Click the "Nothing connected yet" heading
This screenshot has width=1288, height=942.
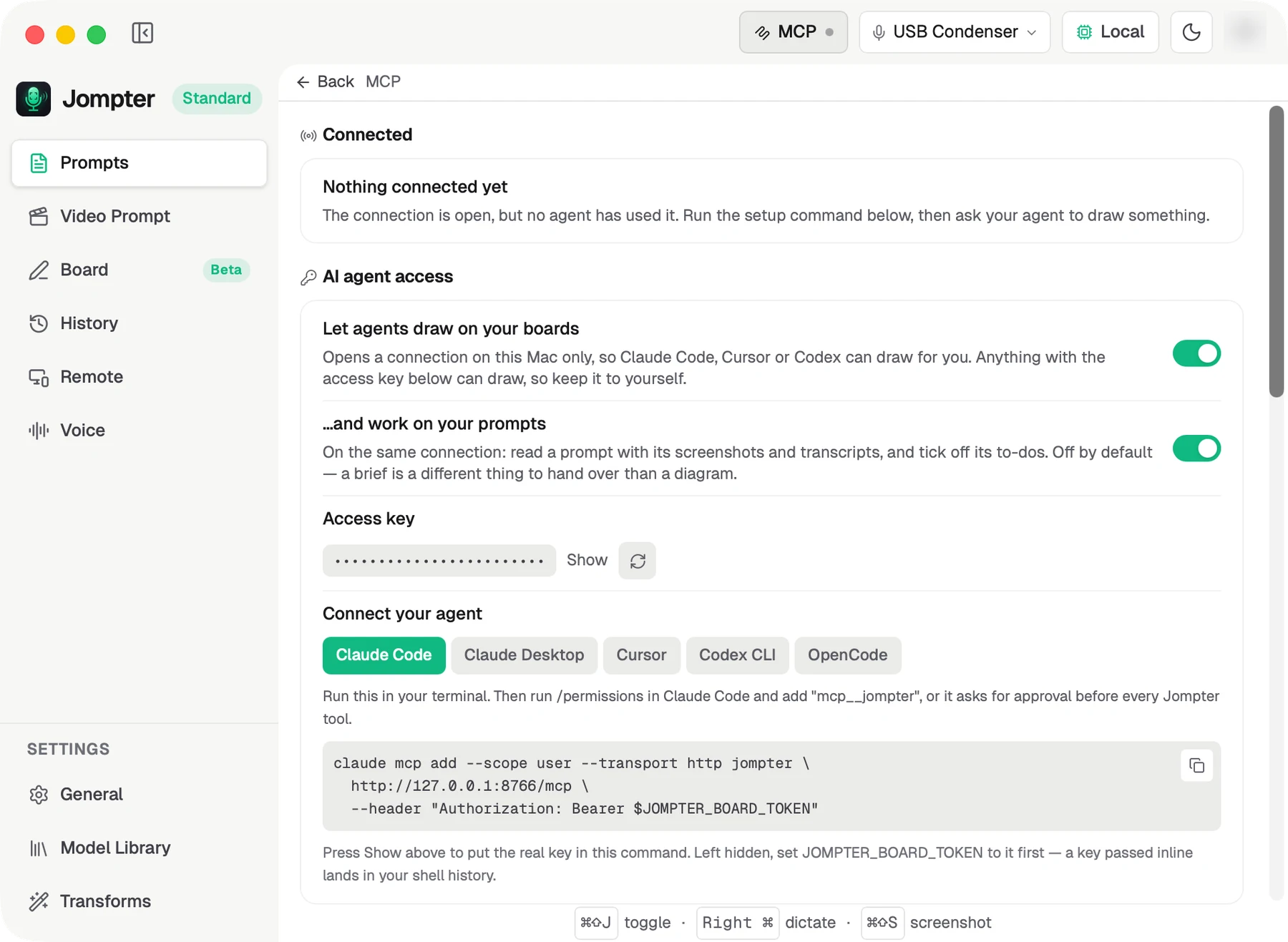(415, 187)
